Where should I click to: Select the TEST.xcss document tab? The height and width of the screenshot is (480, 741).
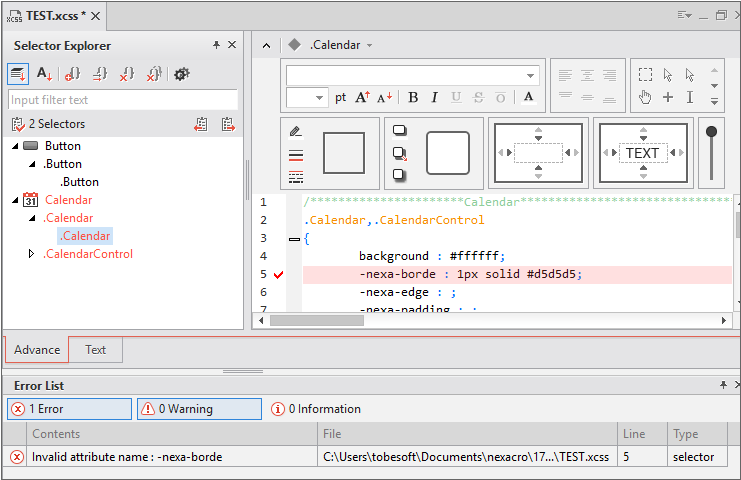52,14
